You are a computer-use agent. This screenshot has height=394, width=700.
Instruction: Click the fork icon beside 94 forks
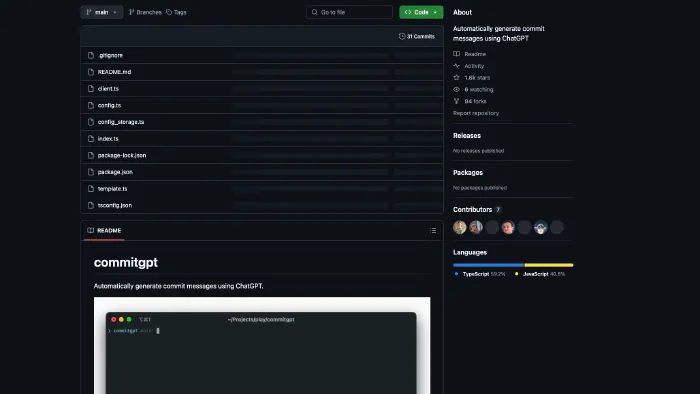[456, 101]
